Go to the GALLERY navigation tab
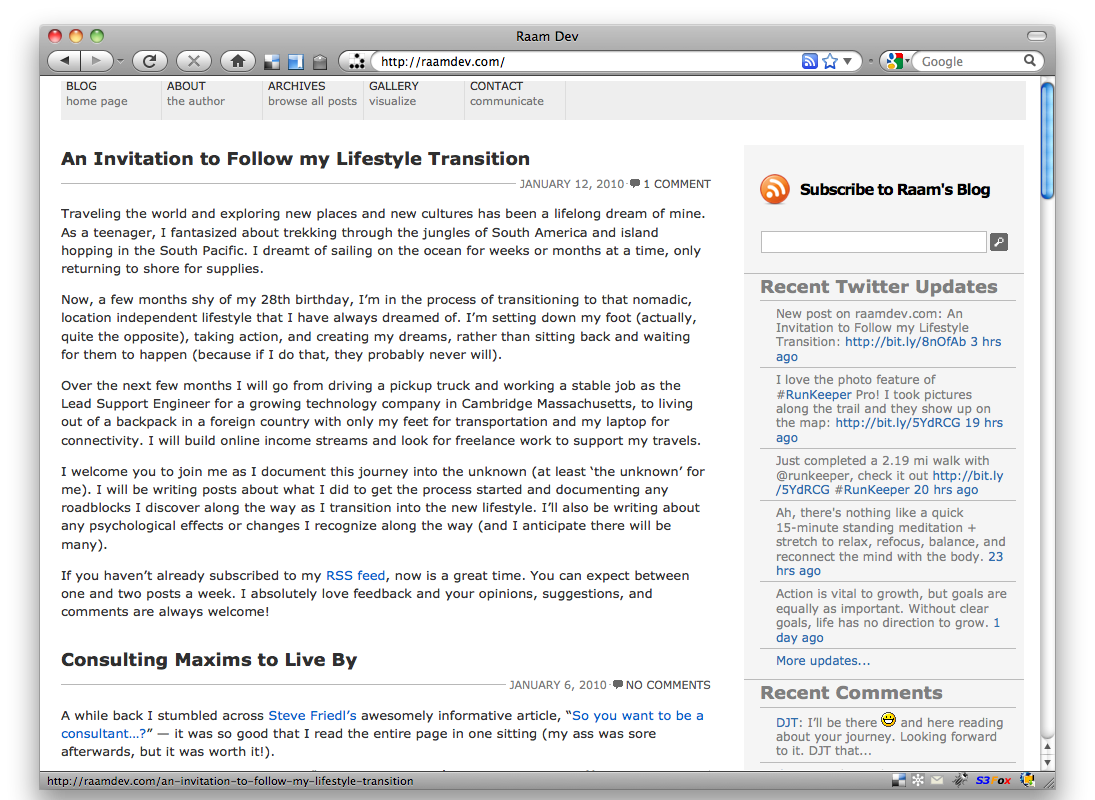This screenshot has height=800, width=1095. (x=393, y=93)
